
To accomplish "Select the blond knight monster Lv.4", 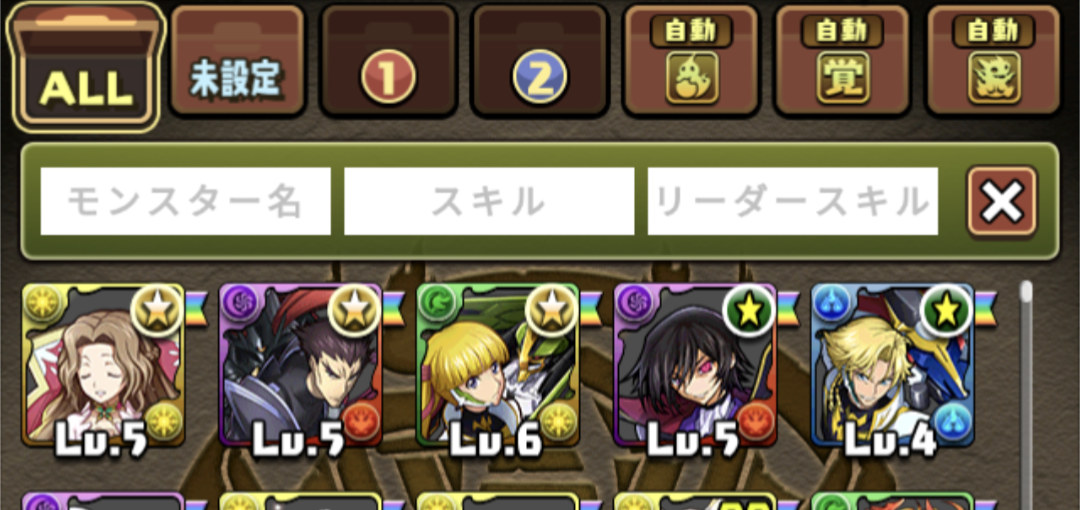I will coord(893,365).
